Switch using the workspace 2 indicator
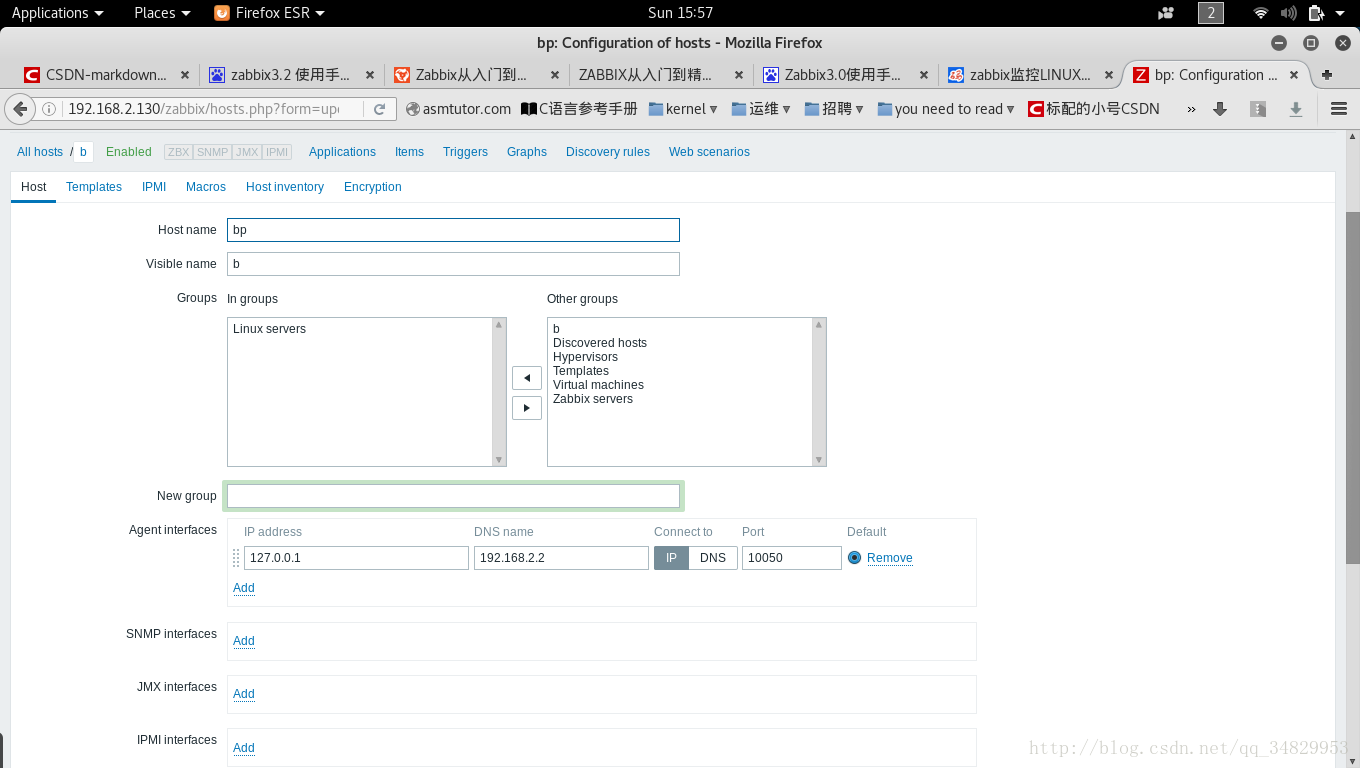This screenshot has width=1360, height=768. [1211, 13]
